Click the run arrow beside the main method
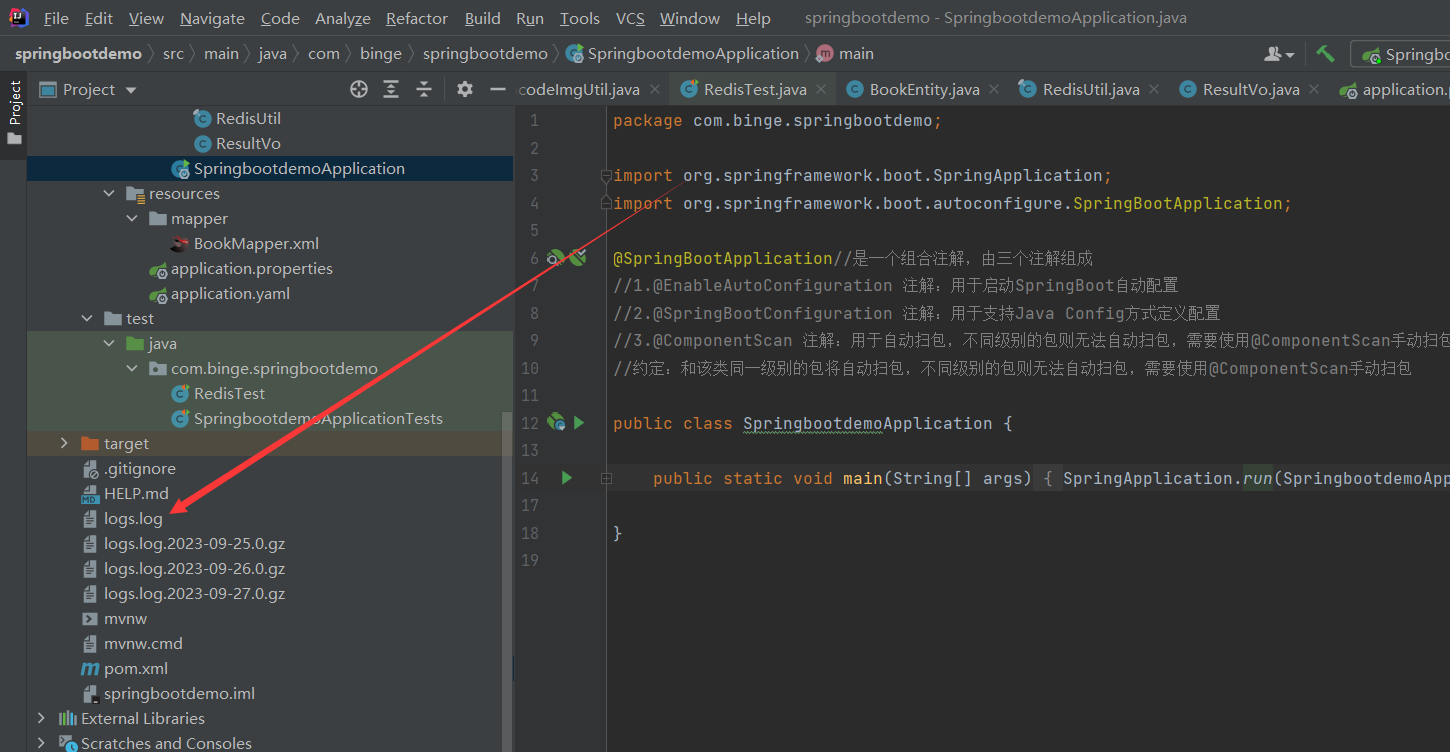This screenshot has width=1450, height=752. pos(567,478)
